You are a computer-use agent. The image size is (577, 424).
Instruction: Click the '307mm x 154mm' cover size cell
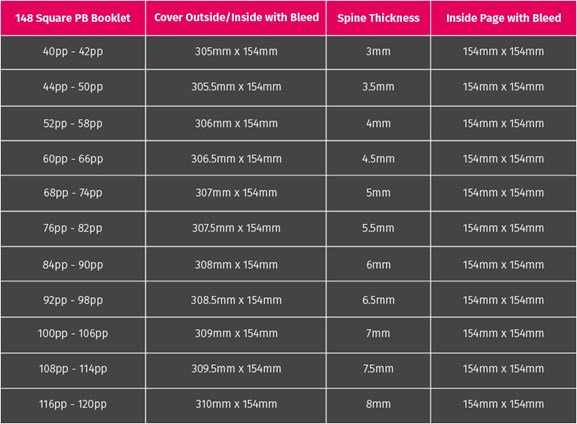tap(236, 193)
